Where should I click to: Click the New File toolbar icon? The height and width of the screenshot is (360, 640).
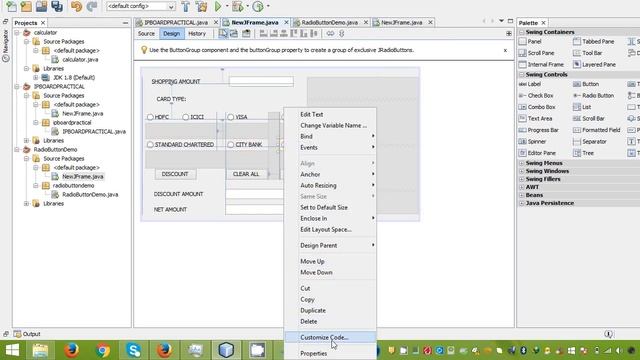tap(11, 6)
